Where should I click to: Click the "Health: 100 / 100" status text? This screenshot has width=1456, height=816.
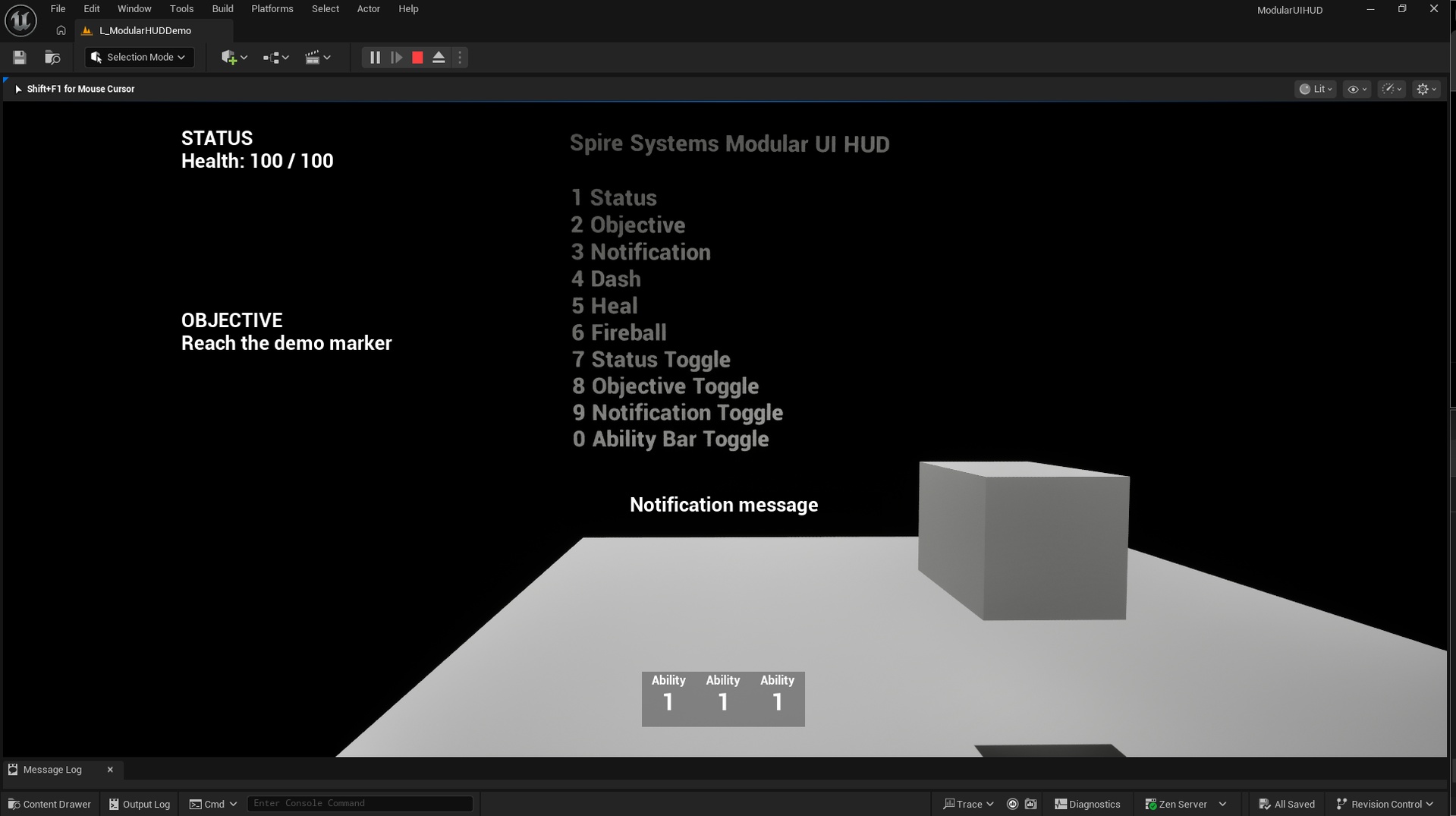point(257,162)
